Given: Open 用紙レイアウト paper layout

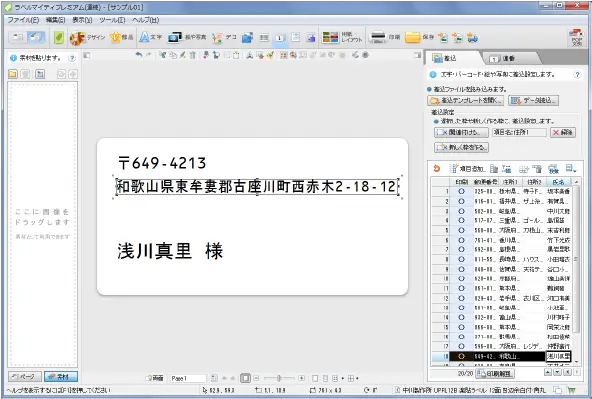Looking at the screenshot, I should click(341, 37).
